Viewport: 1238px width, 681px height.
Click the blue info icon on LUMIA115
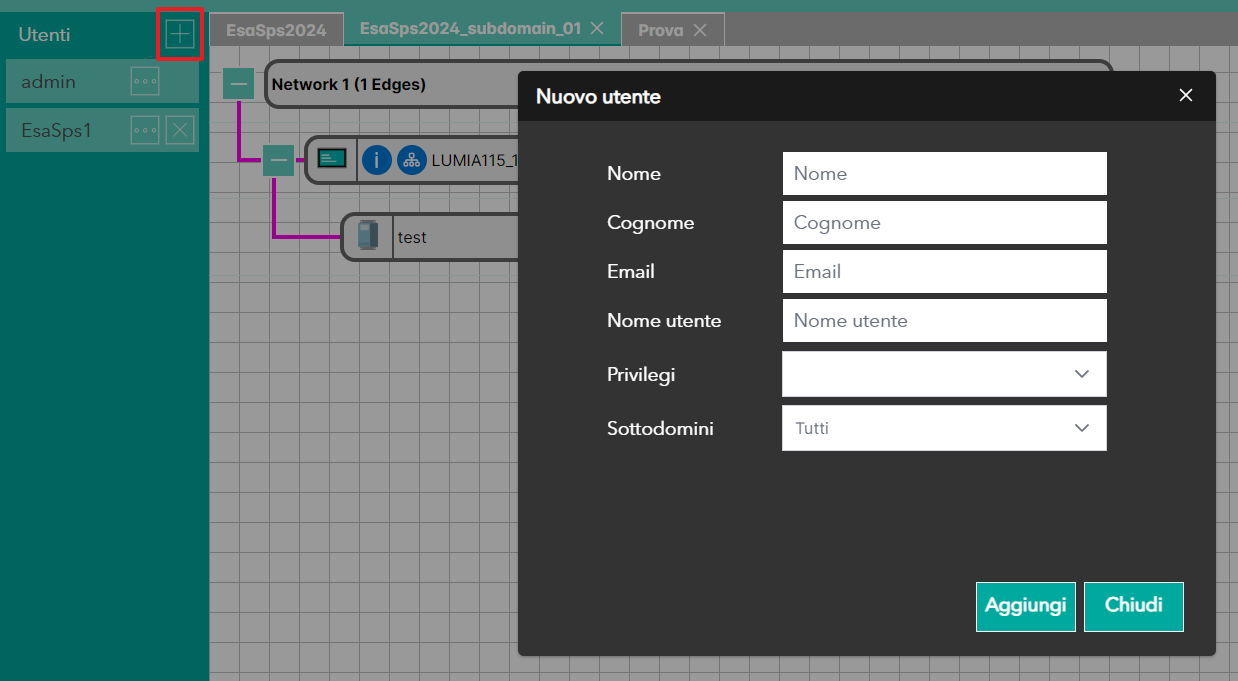point(376,160)
